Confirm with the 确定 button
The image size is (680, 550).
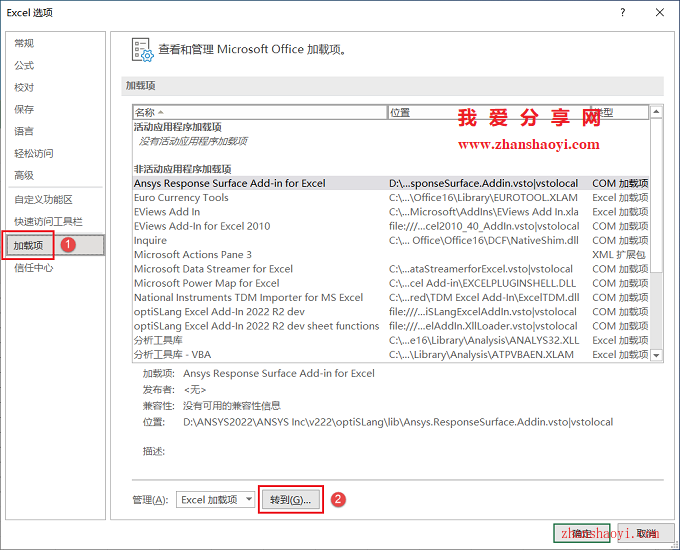(x=582, y=534)
